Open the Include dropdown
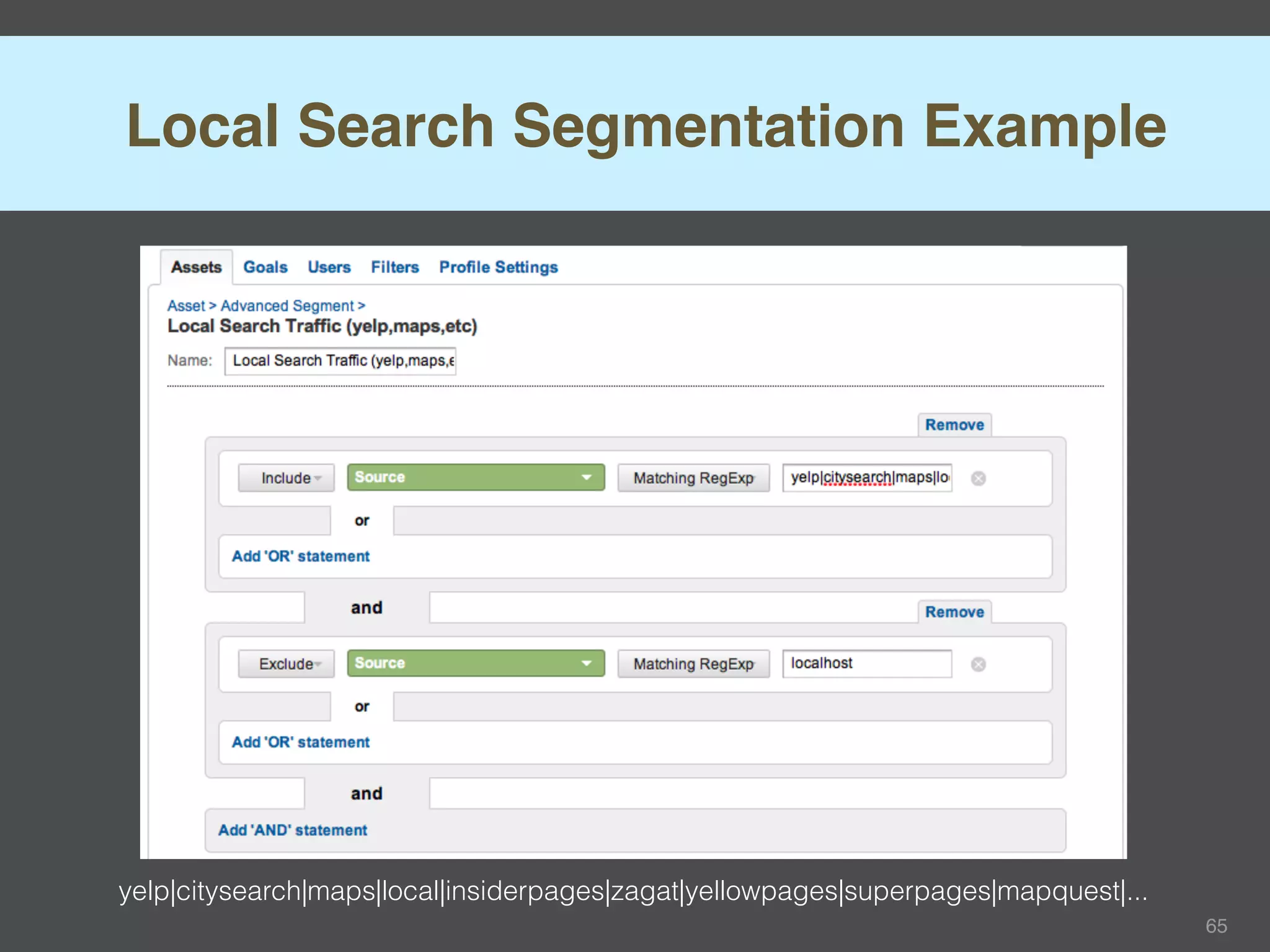The width and height of the screenshot is (1270, 952). pyautogui.click(x=286, y=478)
